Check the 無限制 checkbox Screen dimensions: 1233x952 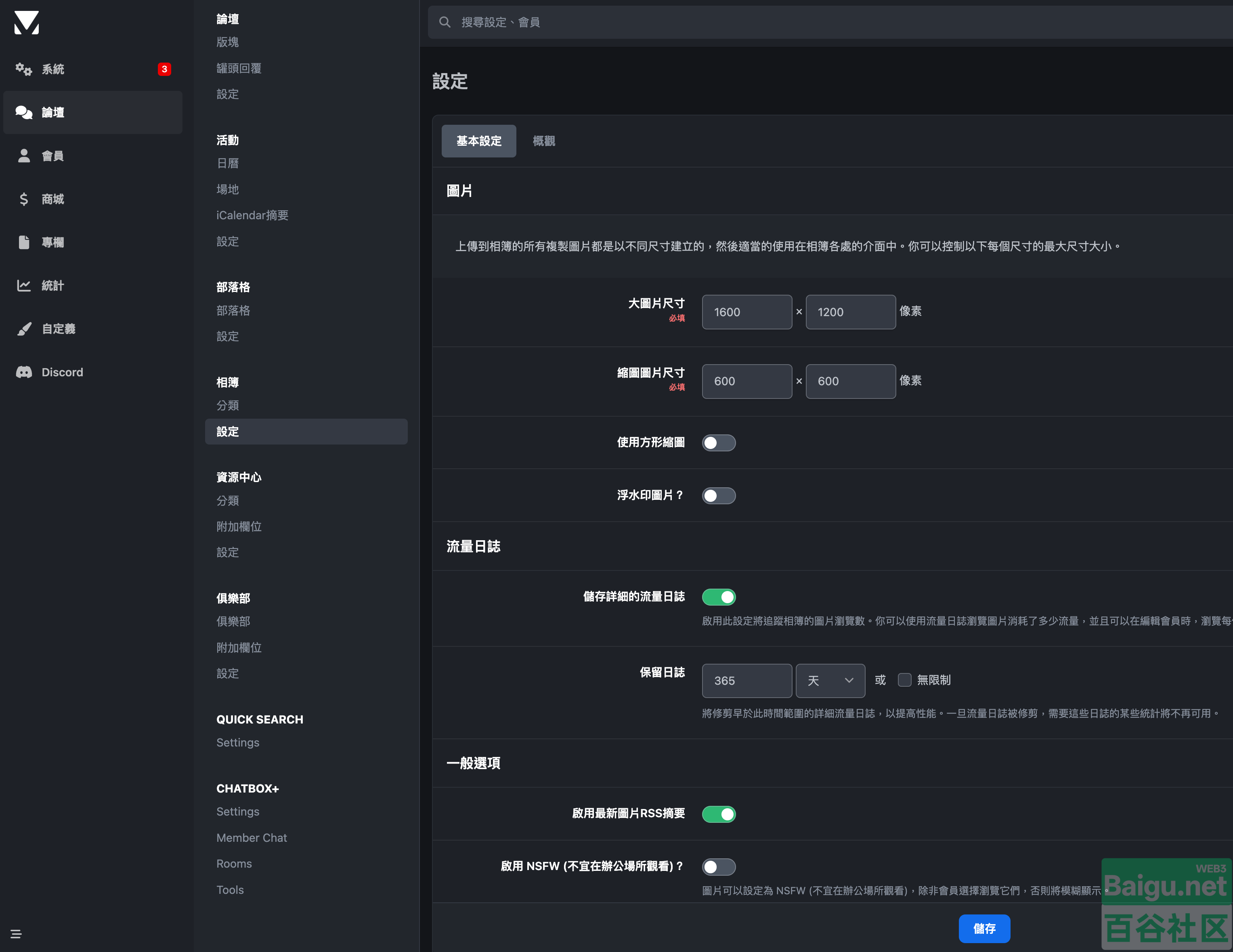[x=904, y=680]
